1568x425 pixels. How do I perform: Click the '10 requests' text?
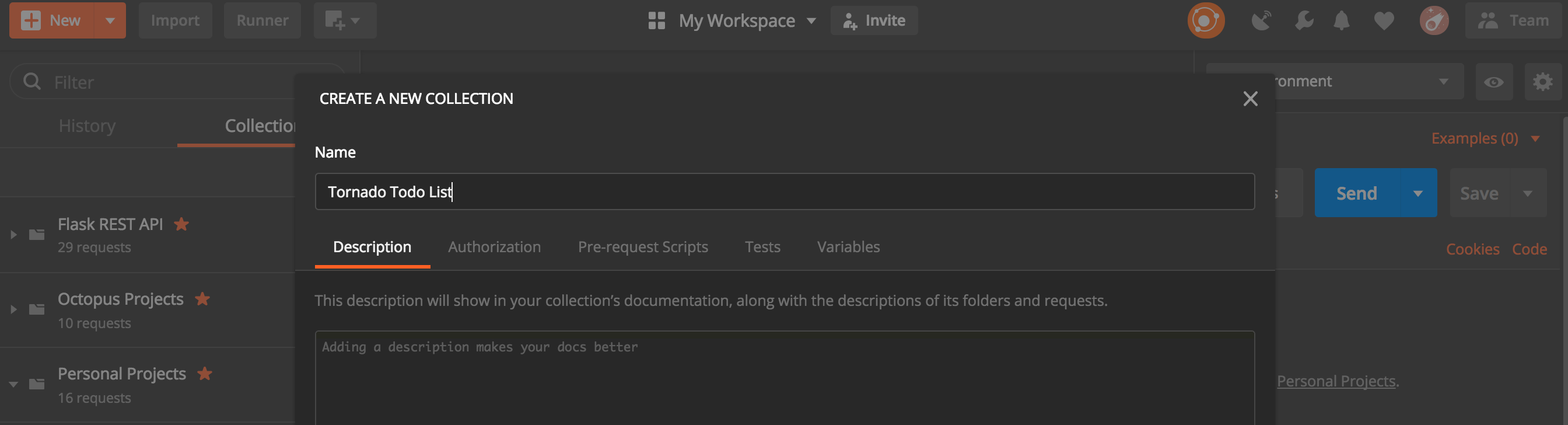point(94,323)
